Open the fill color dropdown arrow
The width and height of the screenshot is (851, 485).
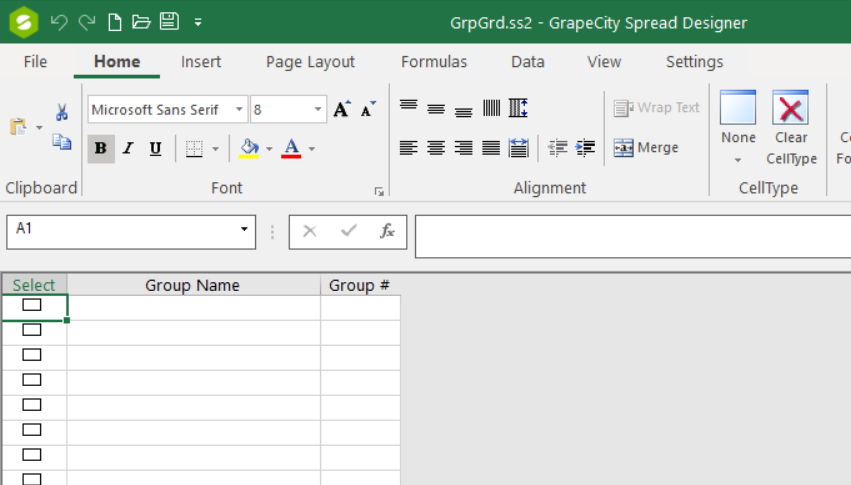click(x=269, y=149)
